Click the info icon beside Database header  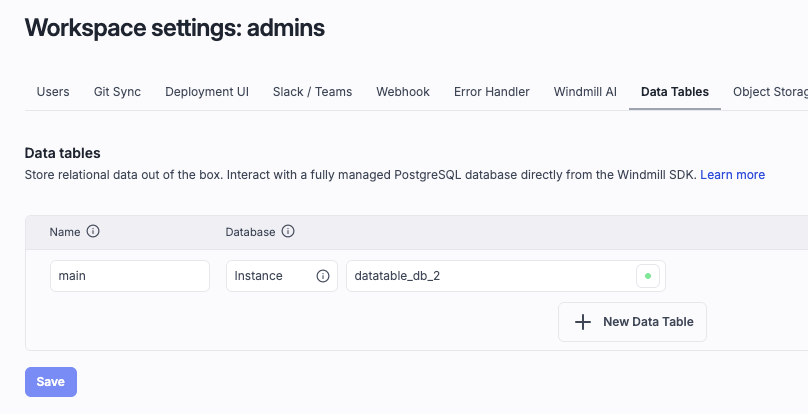(x=288, y=231)
